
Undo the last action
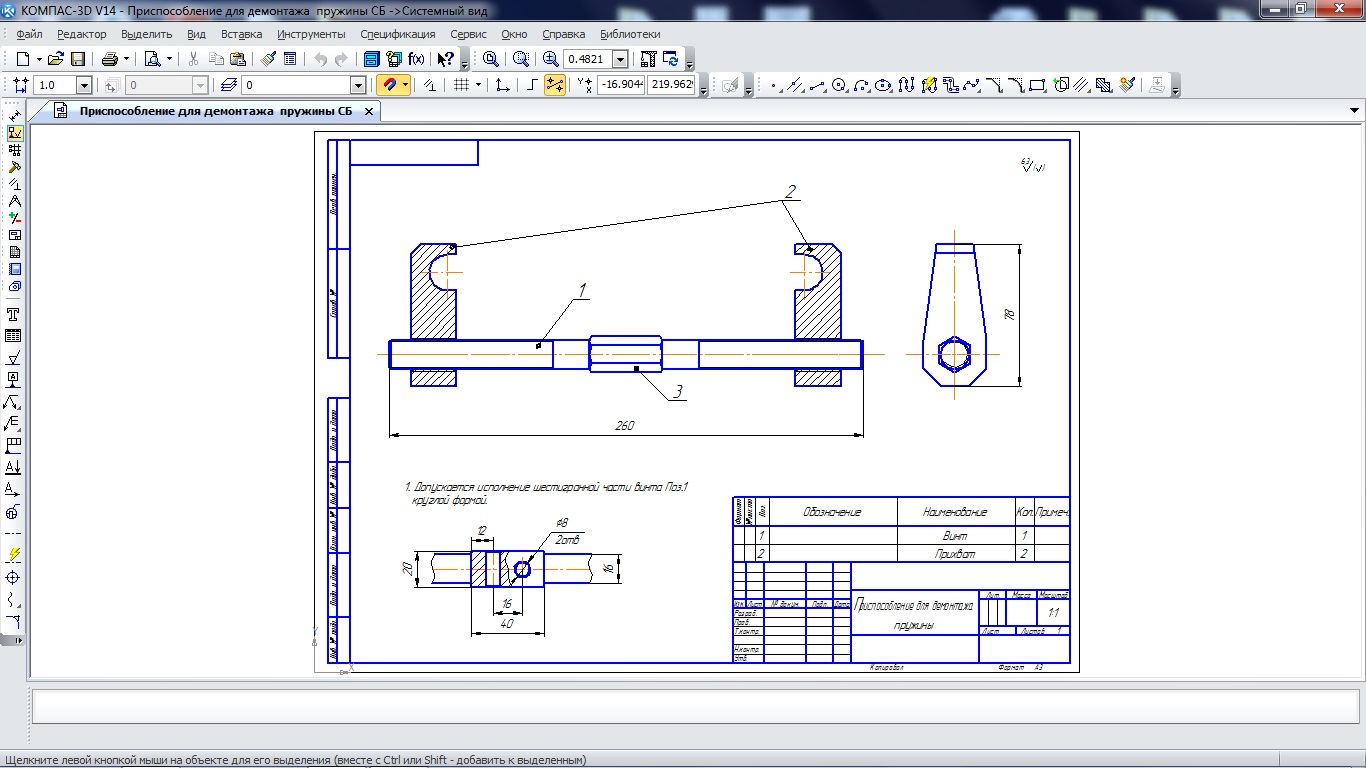320,59
